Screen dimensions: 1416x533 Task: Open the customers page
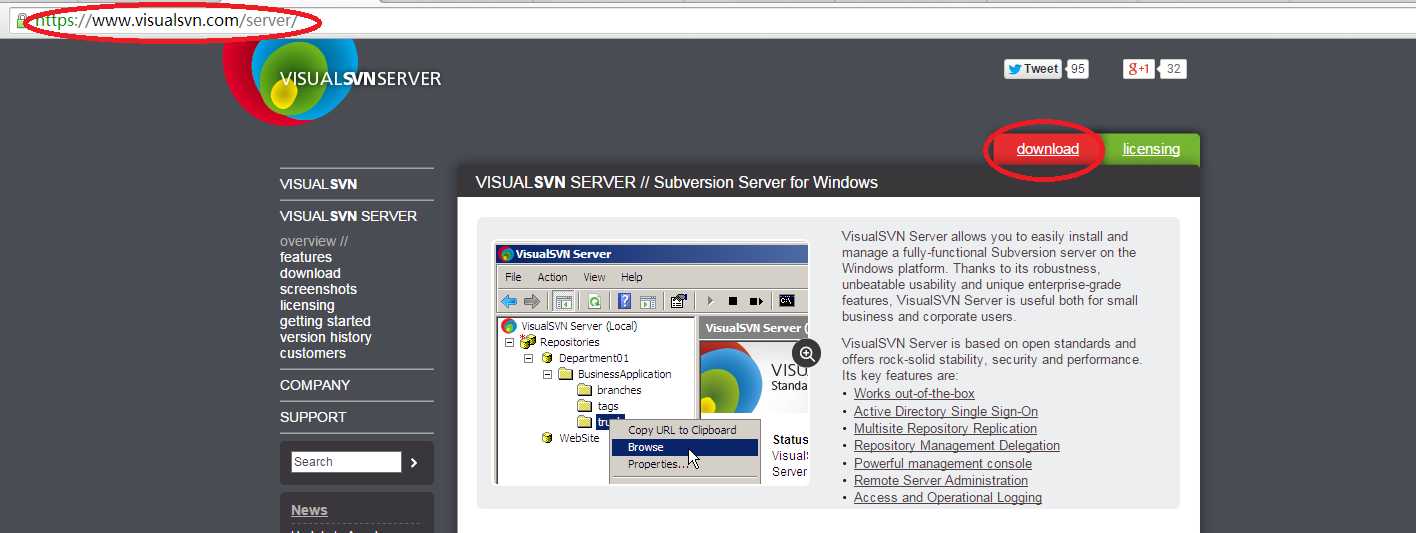coord(313,353)
